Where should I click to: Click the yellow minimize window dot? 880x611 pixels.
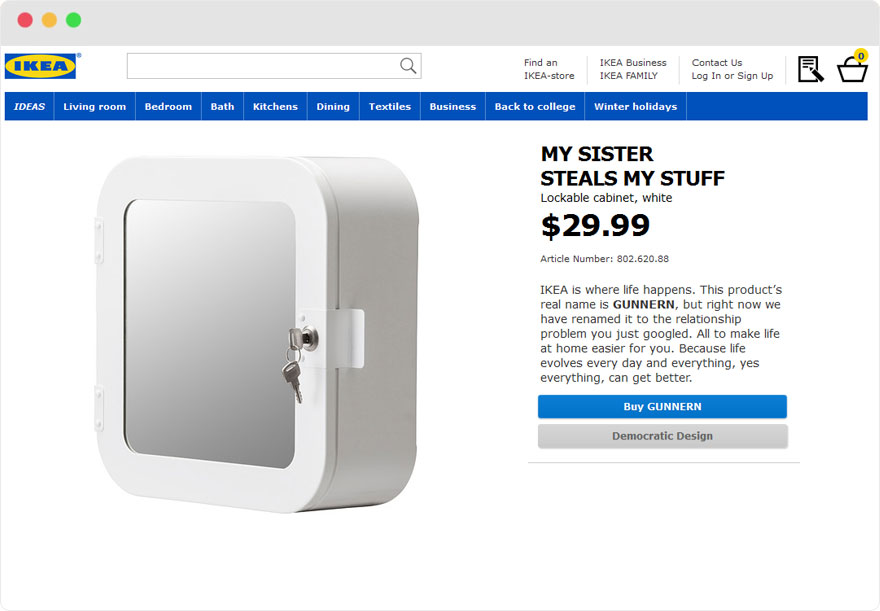coord(49,20)
